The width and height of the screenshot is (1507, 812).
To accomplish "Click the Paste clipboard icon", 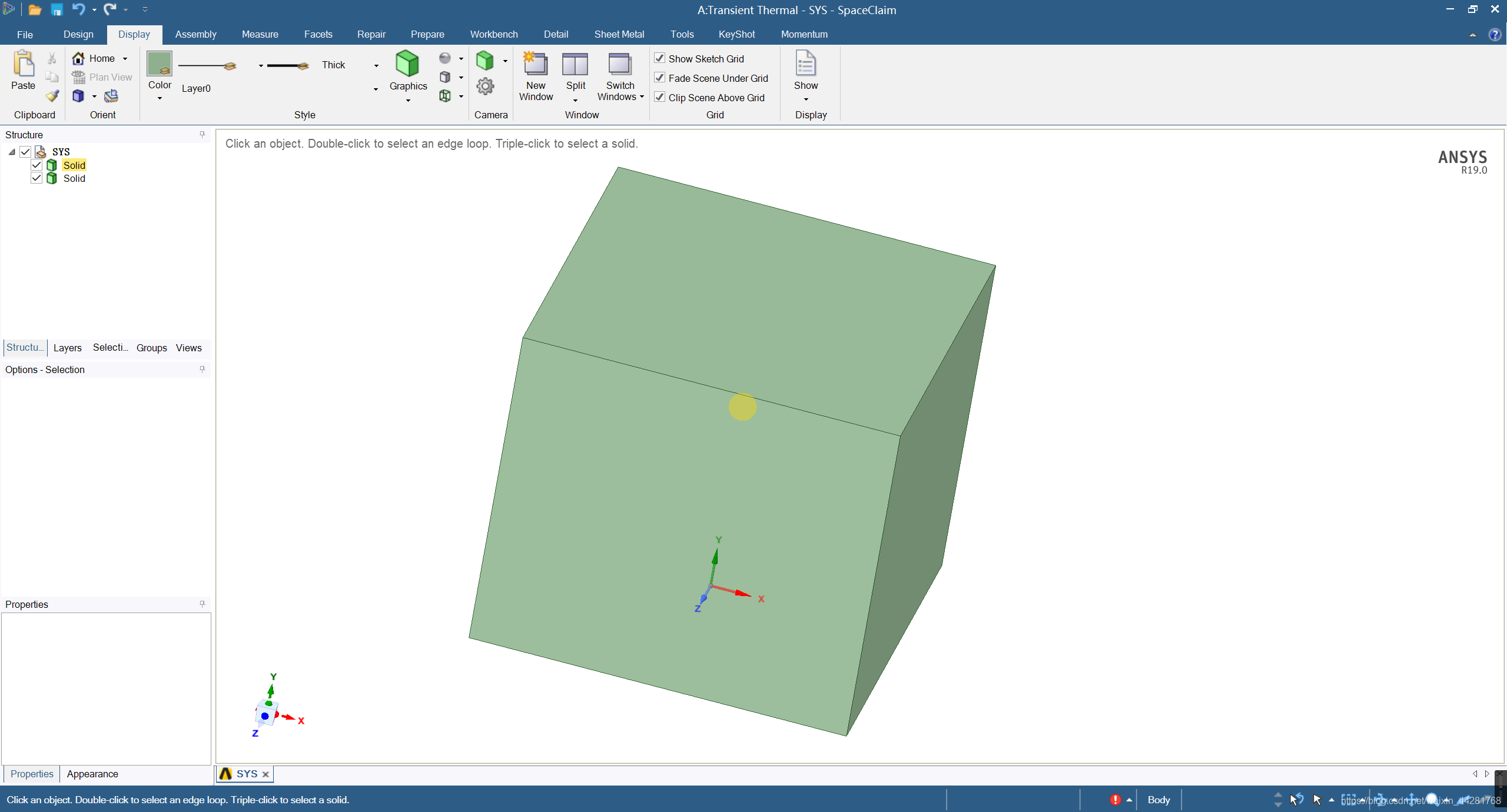I will point(24,64).
